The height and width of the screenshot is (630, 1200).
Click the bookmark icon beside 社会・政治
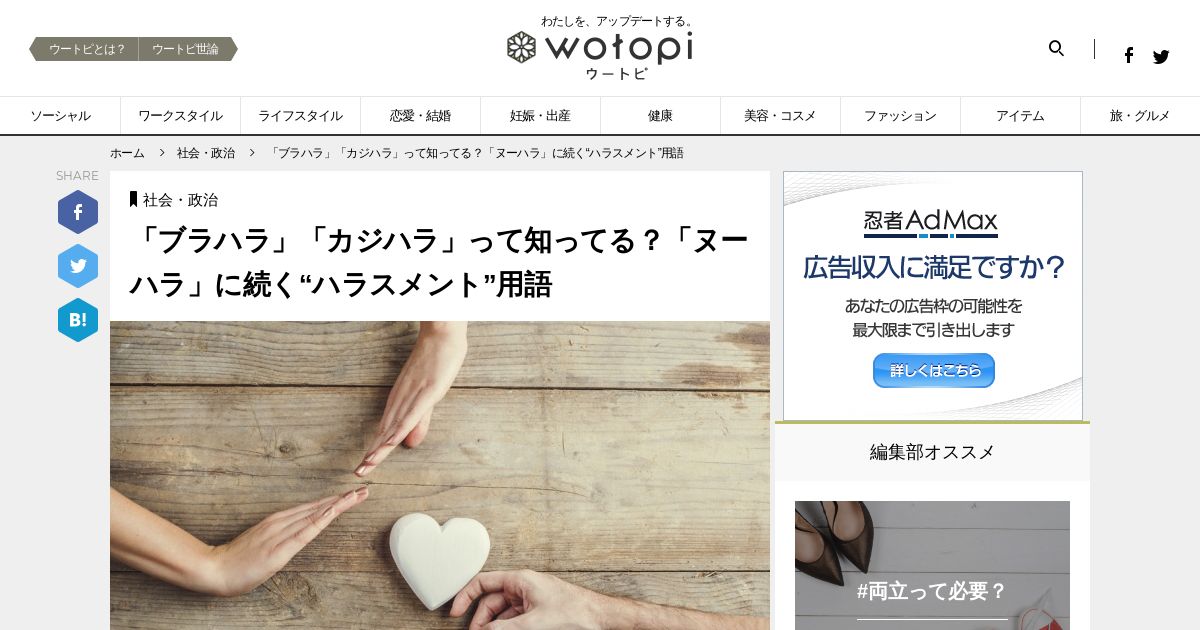[133, 199]
